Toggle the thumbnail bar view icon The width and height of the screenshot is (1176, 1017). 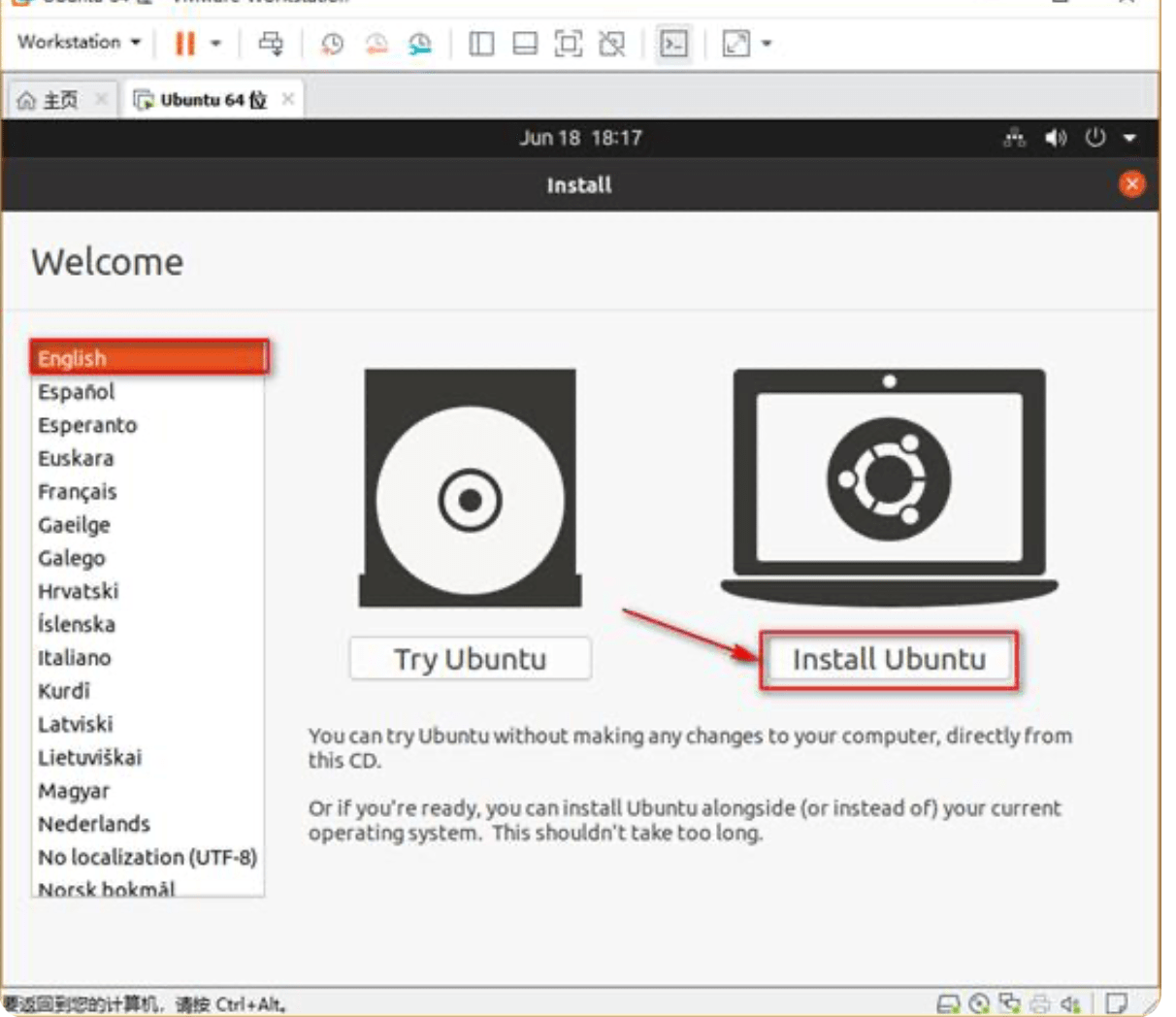pos(525,44)
